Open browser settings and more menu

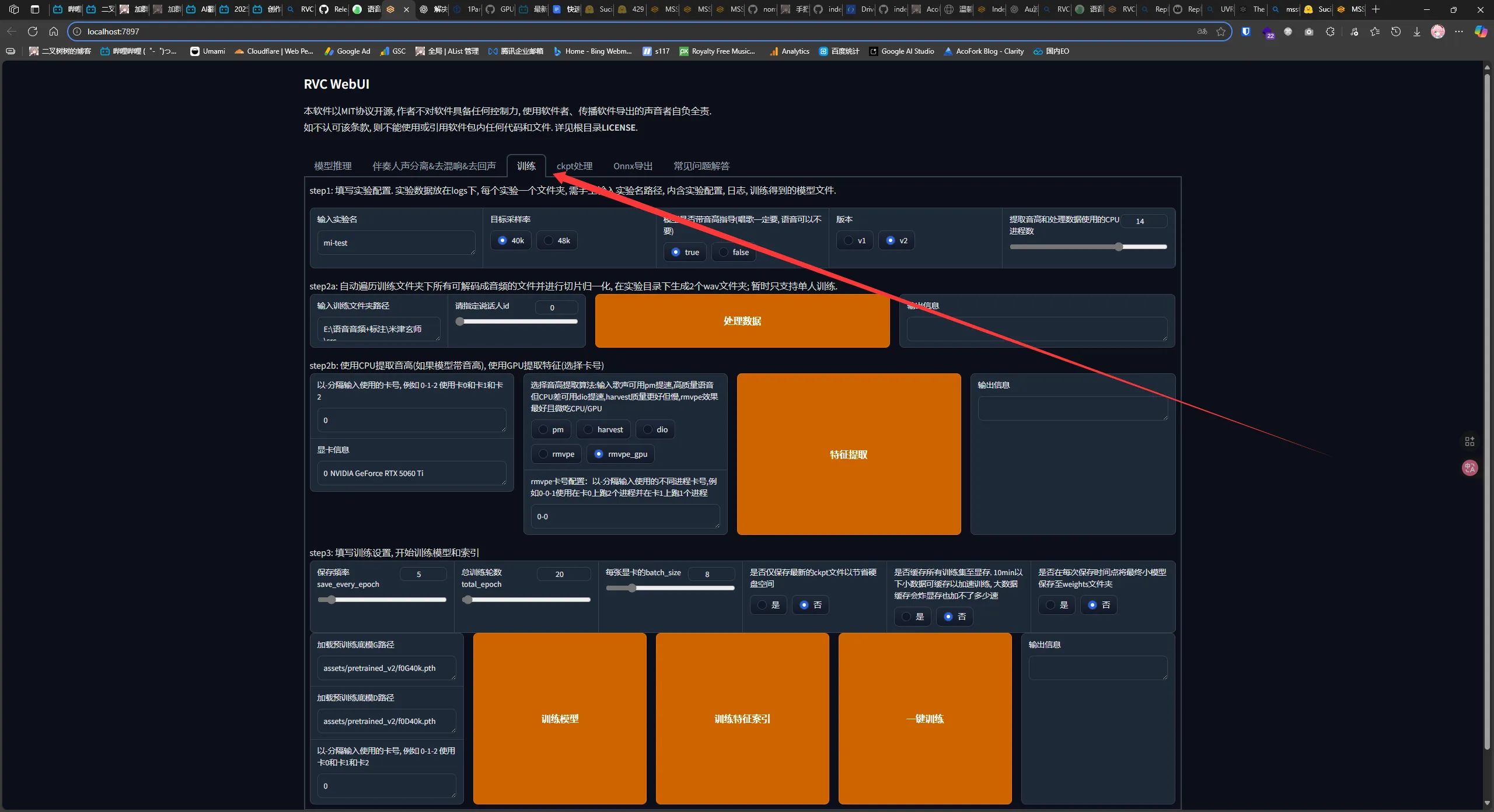[1459, 32]
